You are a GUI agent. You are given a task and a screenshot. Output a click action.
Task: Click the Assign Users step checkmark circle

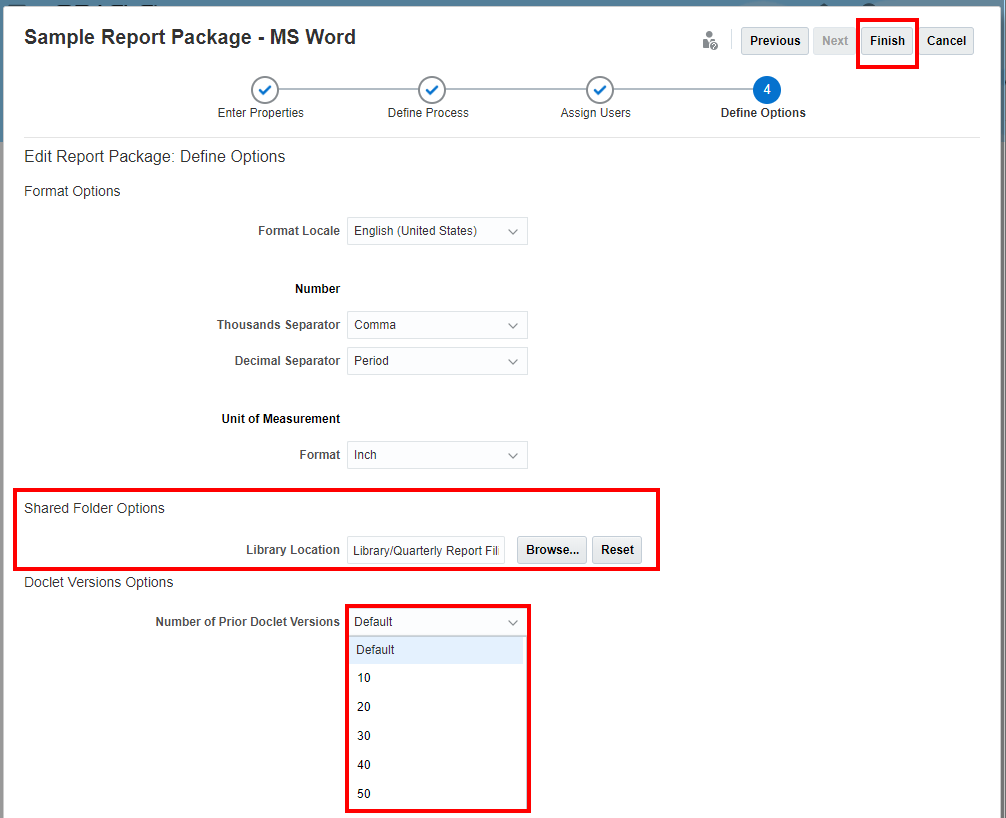[599, 90]
